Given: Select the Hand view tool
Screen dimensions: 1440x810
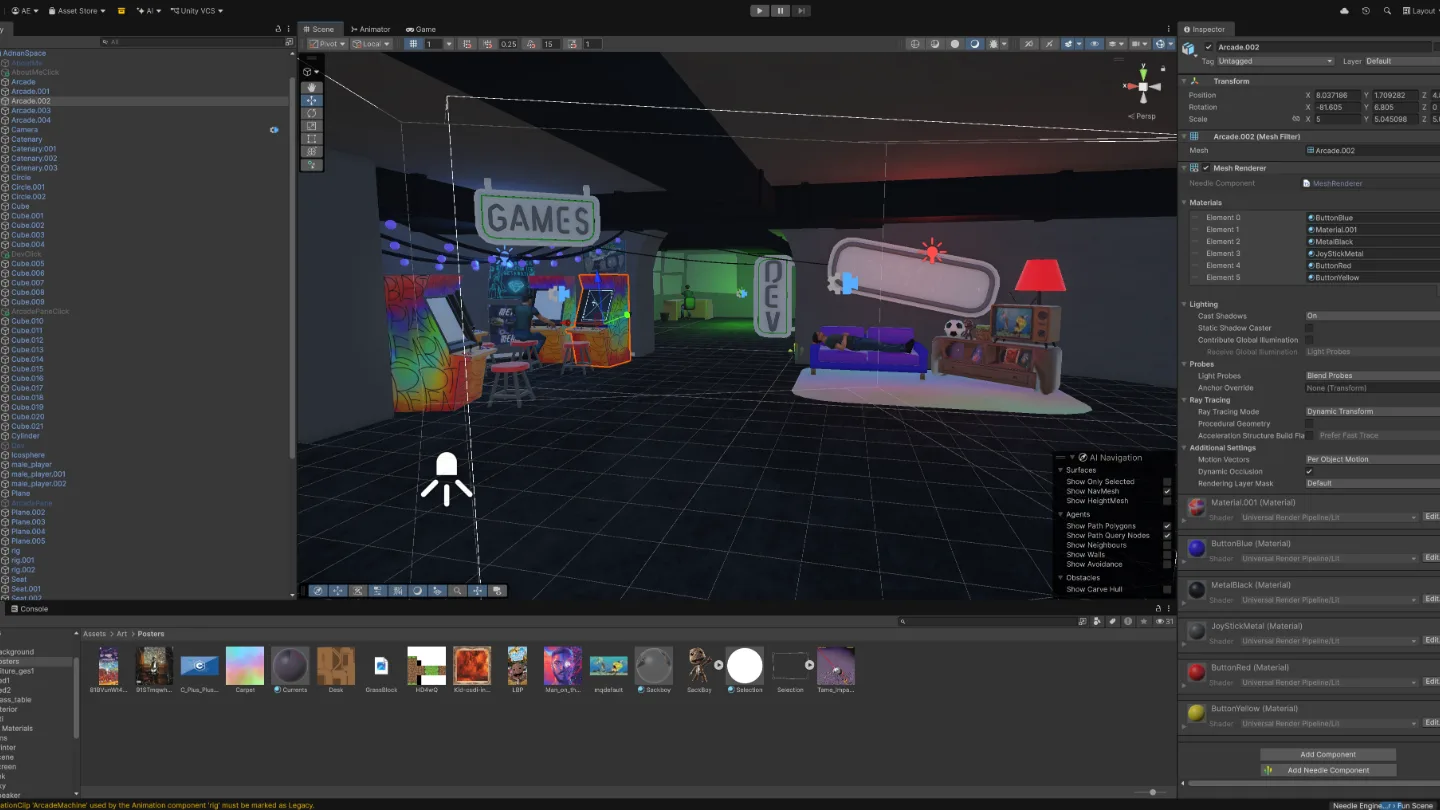Looking at the screenshot, I should point(312,88).
